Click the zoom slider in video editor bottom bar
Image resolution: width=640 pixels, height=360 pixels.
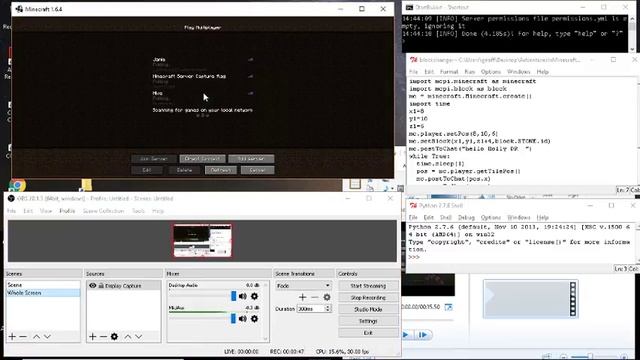pyautogui.click(x=590, y=356)
